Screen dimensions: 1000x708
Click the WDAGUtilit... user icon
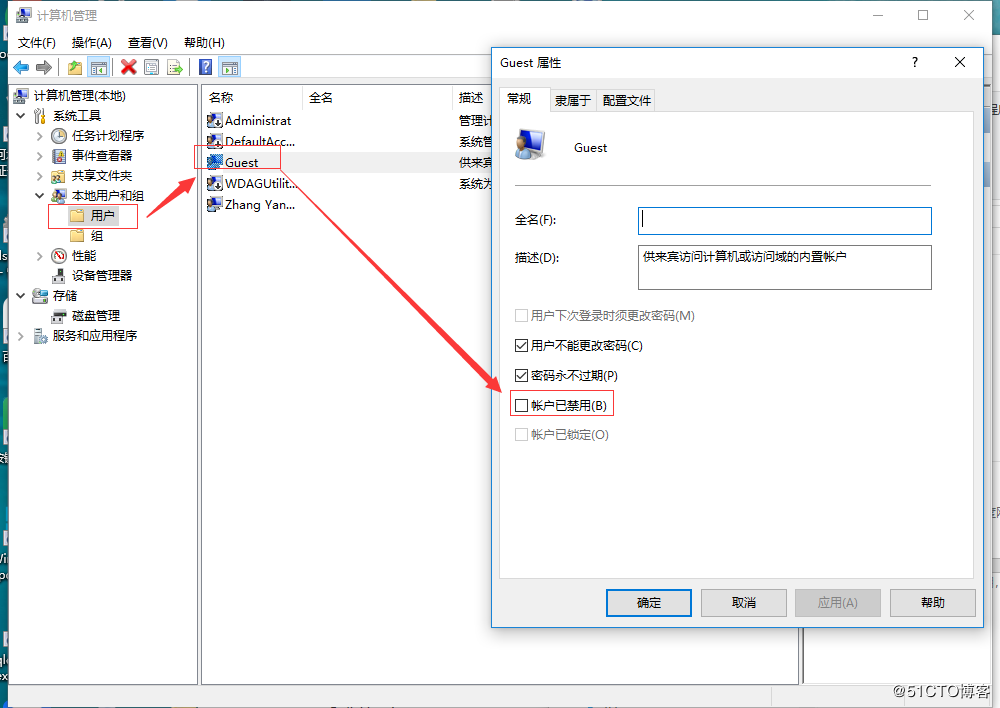tap(214, 184)
